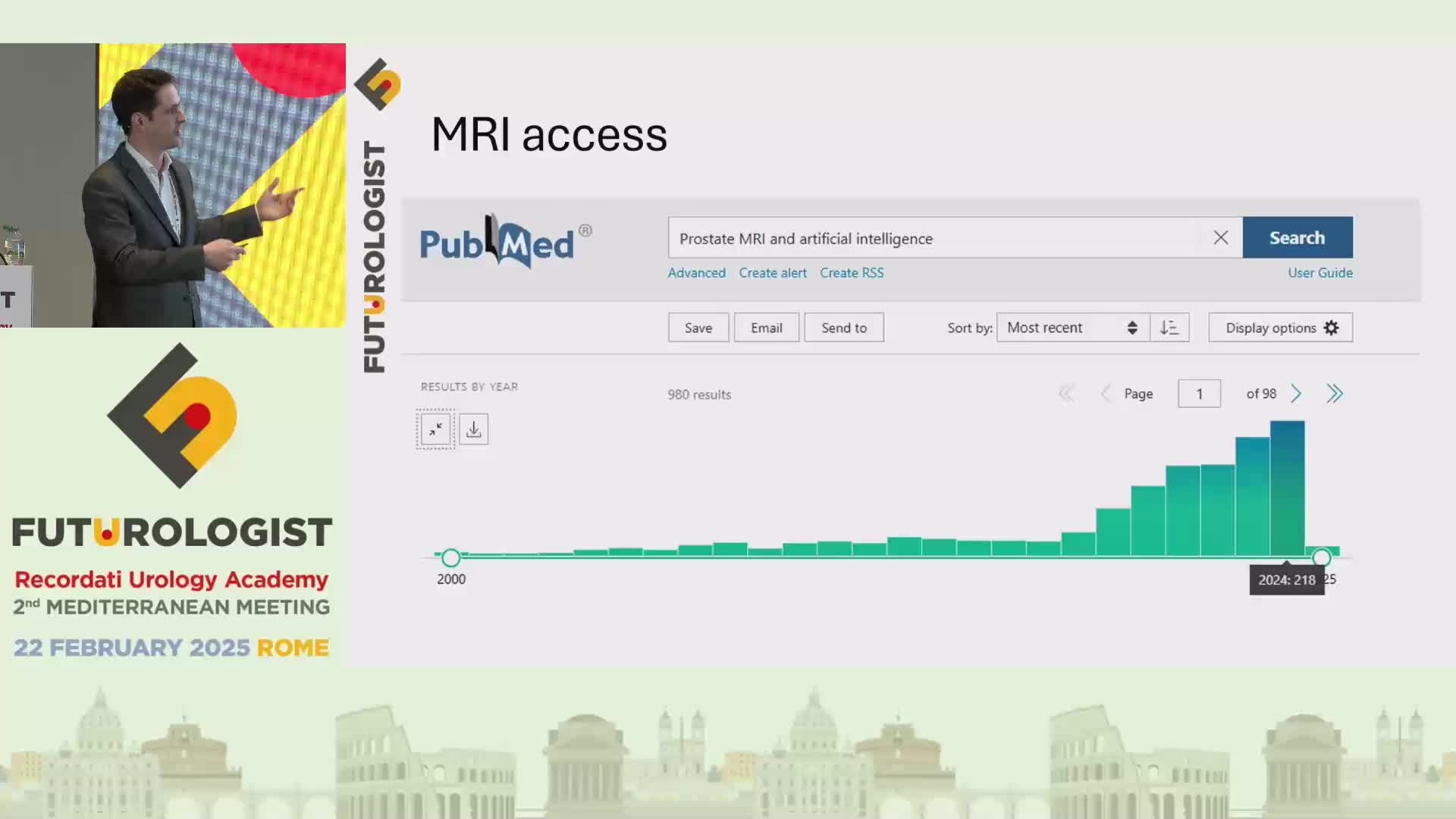Click the Search button
Viewport: 1456px width, 819px height.
click(x=1298, y=237)
